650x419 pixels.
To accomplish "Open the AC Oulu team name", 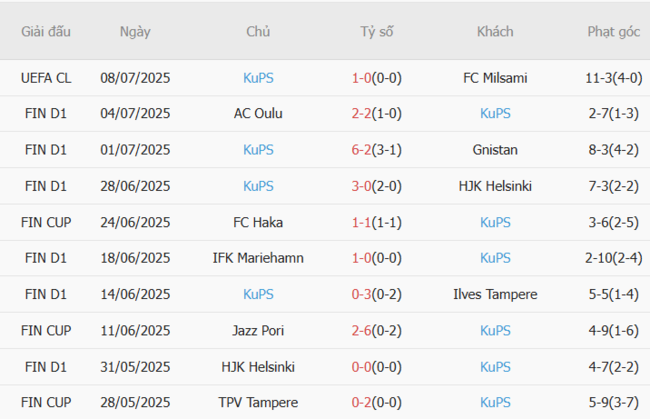I will click(x=258, y=114).
